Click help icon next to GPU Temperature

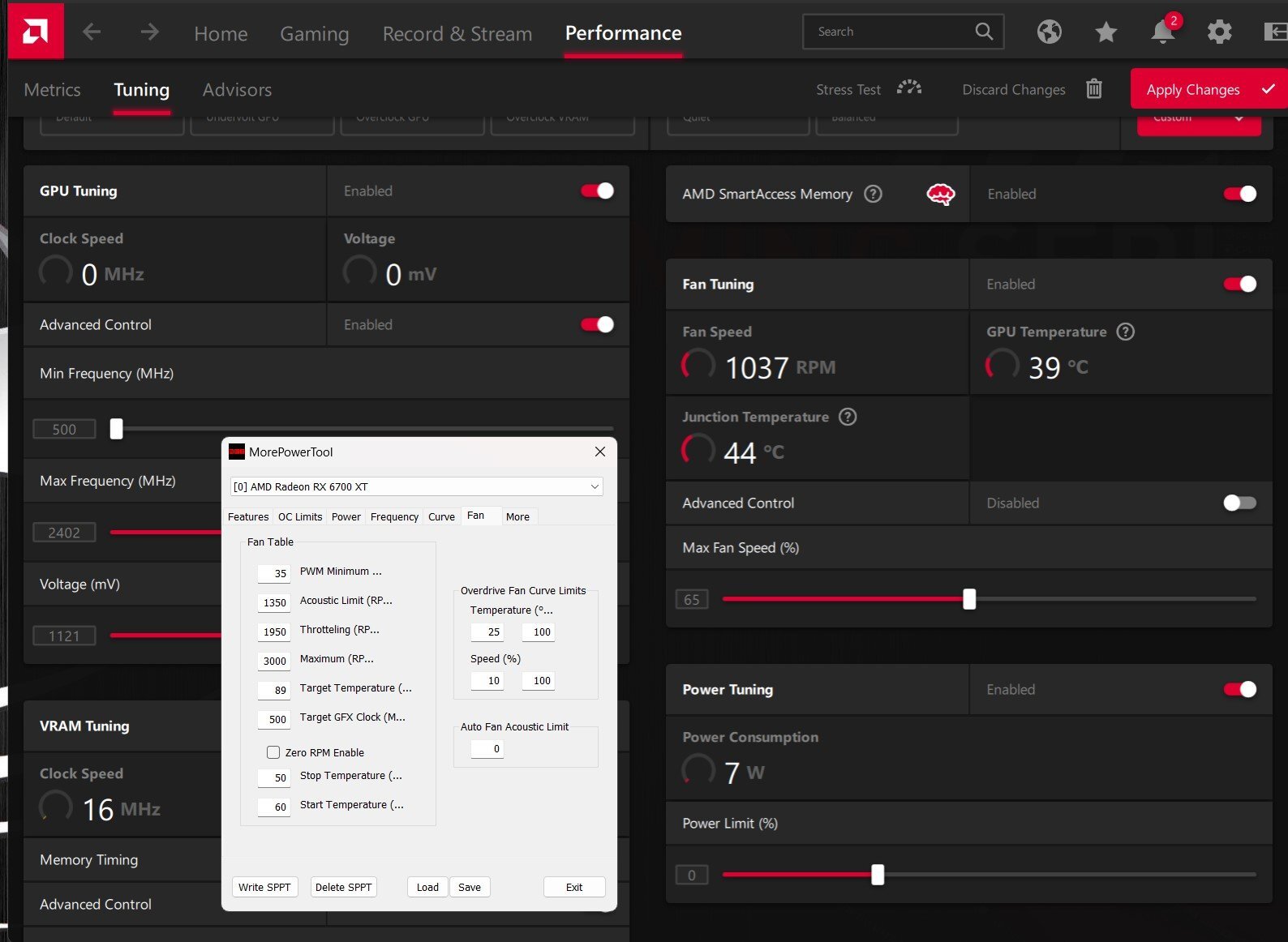[x=1125, y=332]
